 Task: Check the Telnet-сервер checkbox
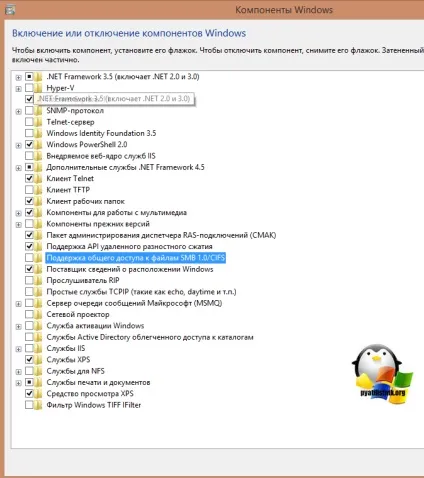(x=29, y=122)
